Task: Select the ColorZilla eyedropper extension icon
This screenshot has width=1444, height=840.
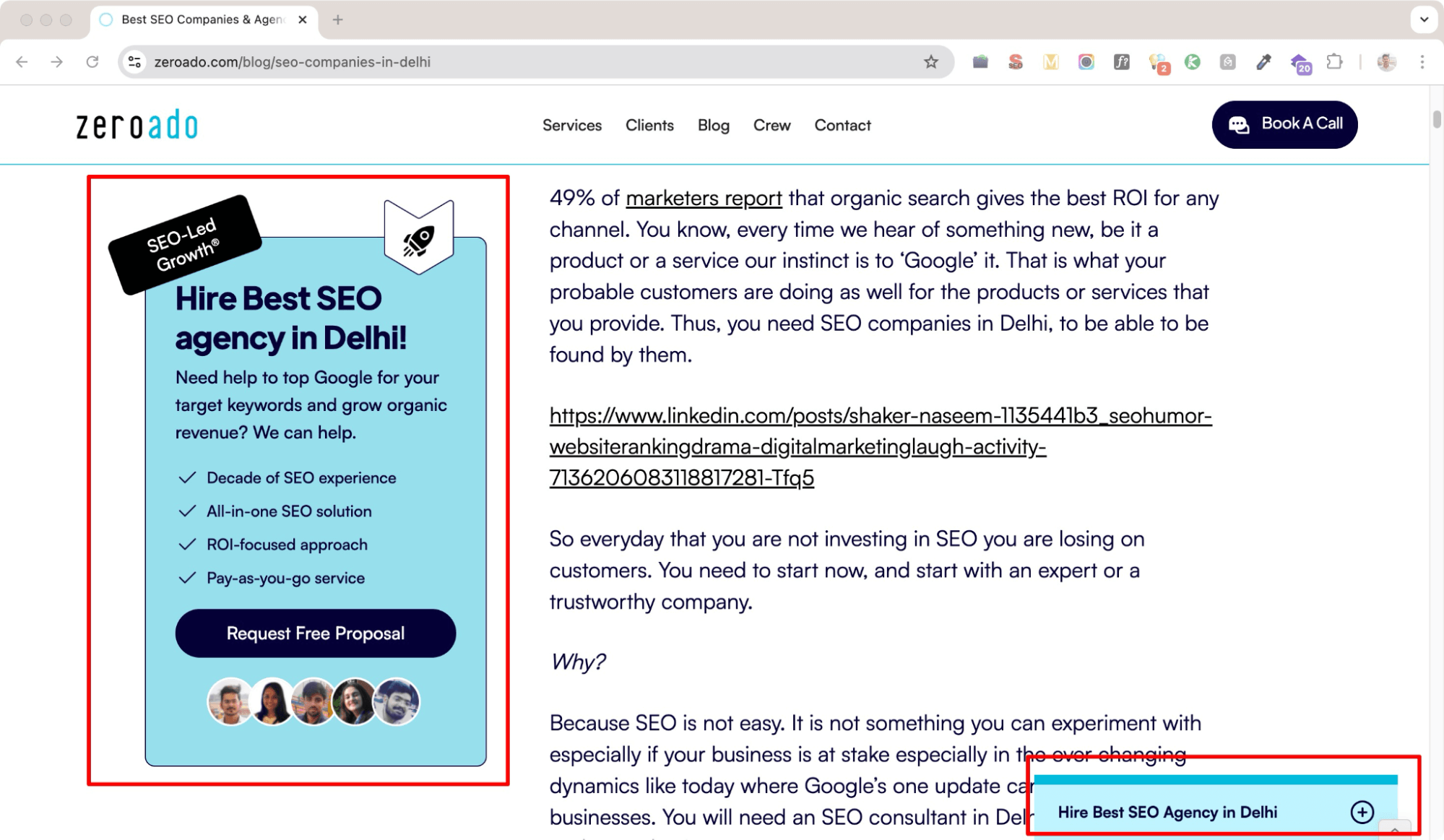Action: coord(1263,62)
